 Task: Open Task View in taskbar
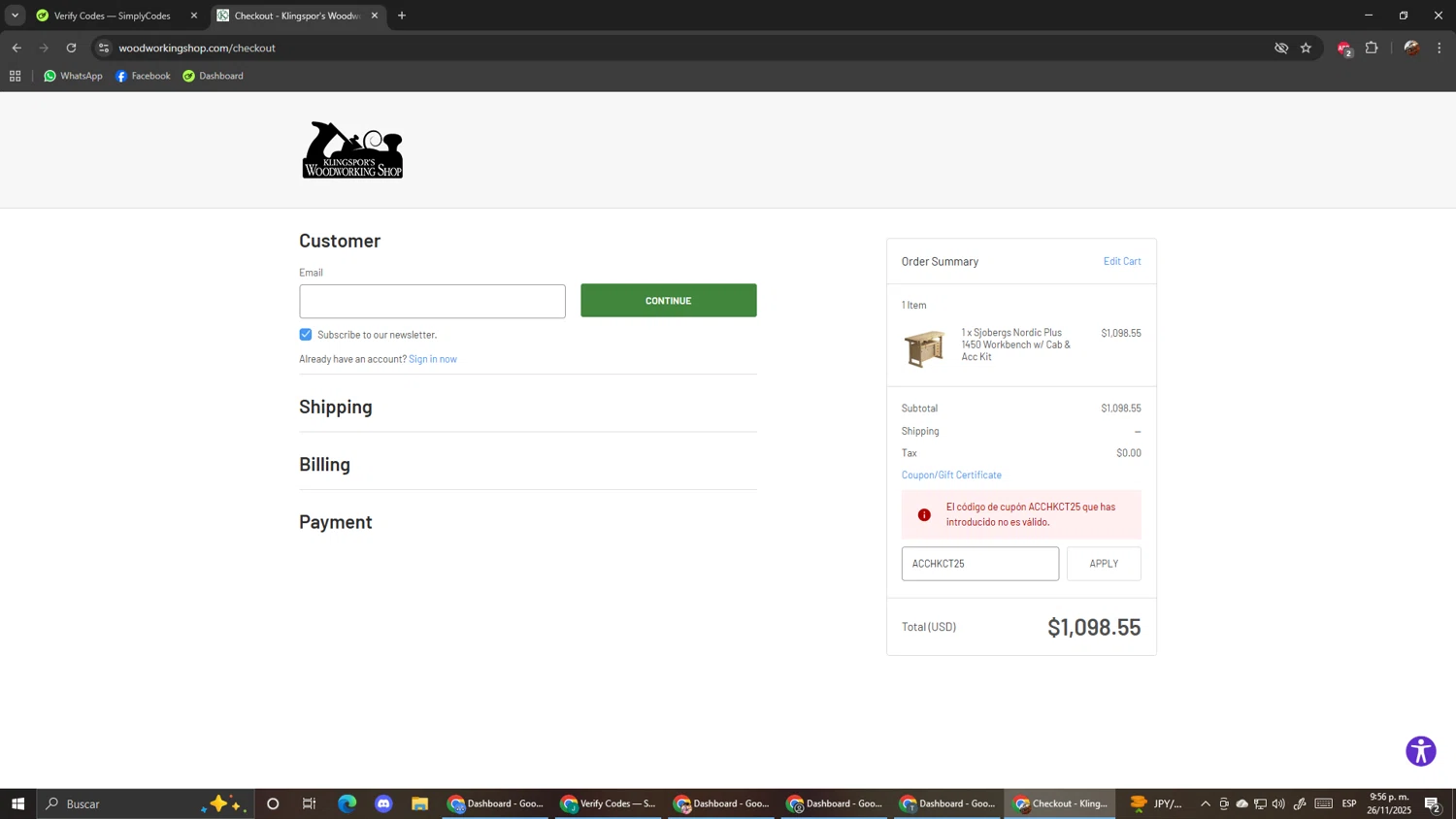coord(310,803)
